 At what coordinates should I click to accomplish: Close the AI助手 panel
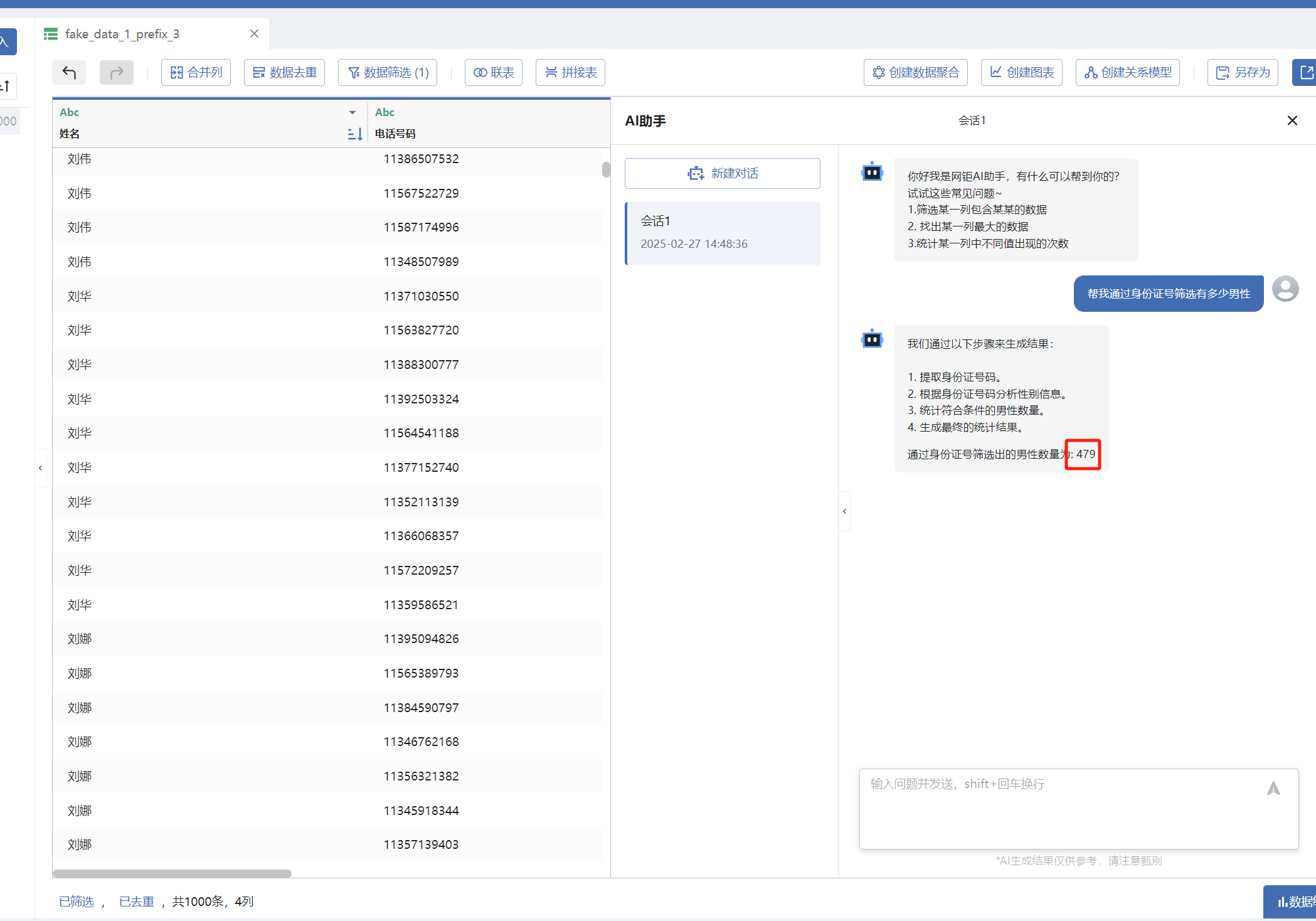pos(1292,120)
